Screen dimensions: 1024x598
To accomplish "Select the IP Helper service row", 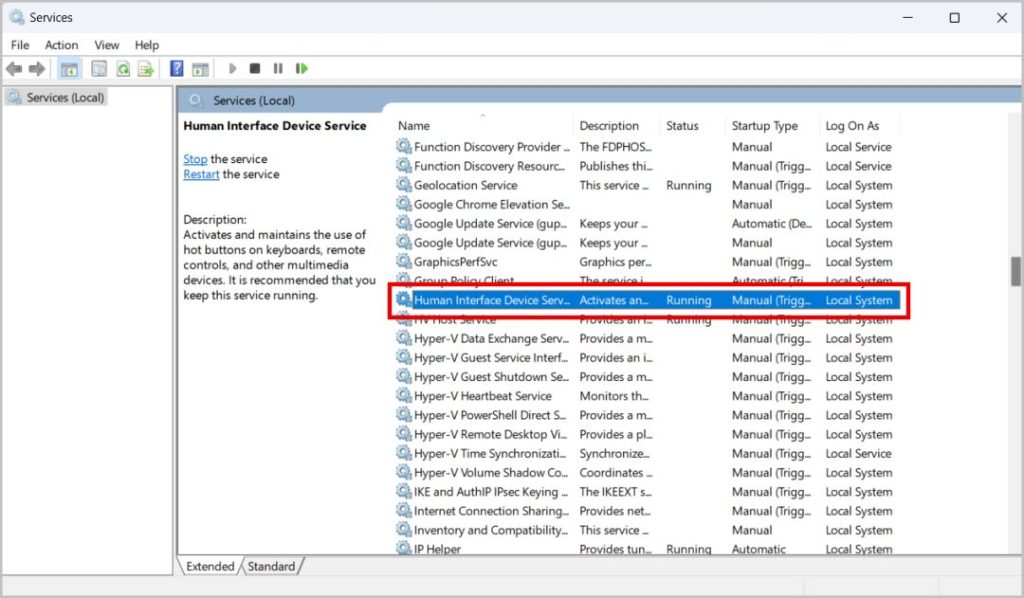I will (x=647, y=549).
